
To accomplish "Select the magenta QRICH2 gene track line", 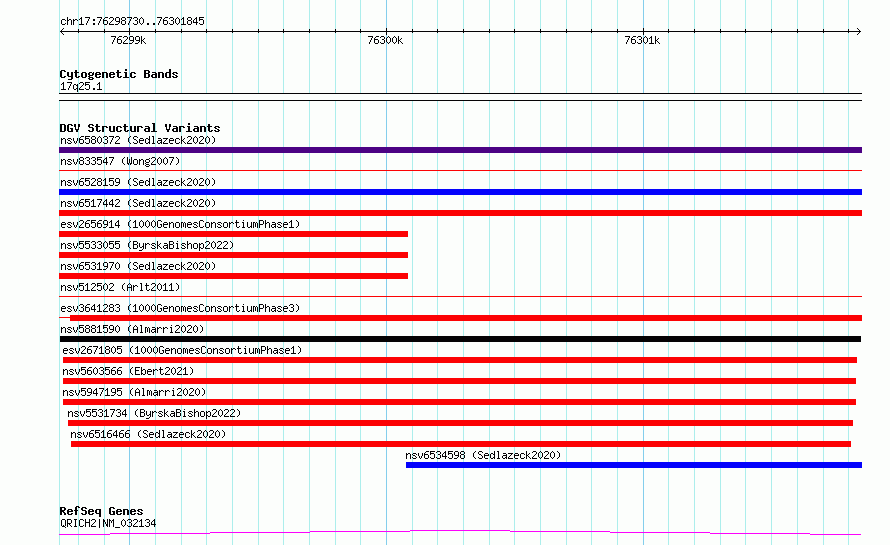I will (460, 533).
